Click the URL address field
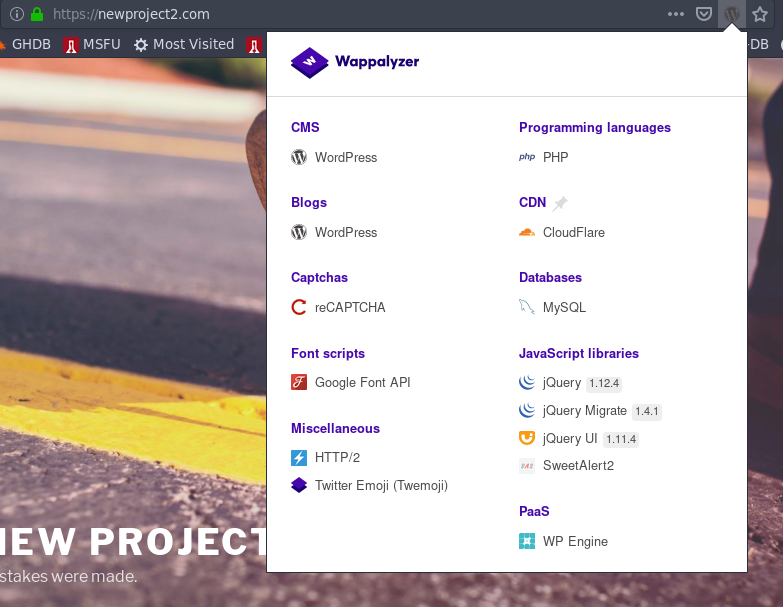This screenshot has width=783, height=607. click(x=350, y=14)
